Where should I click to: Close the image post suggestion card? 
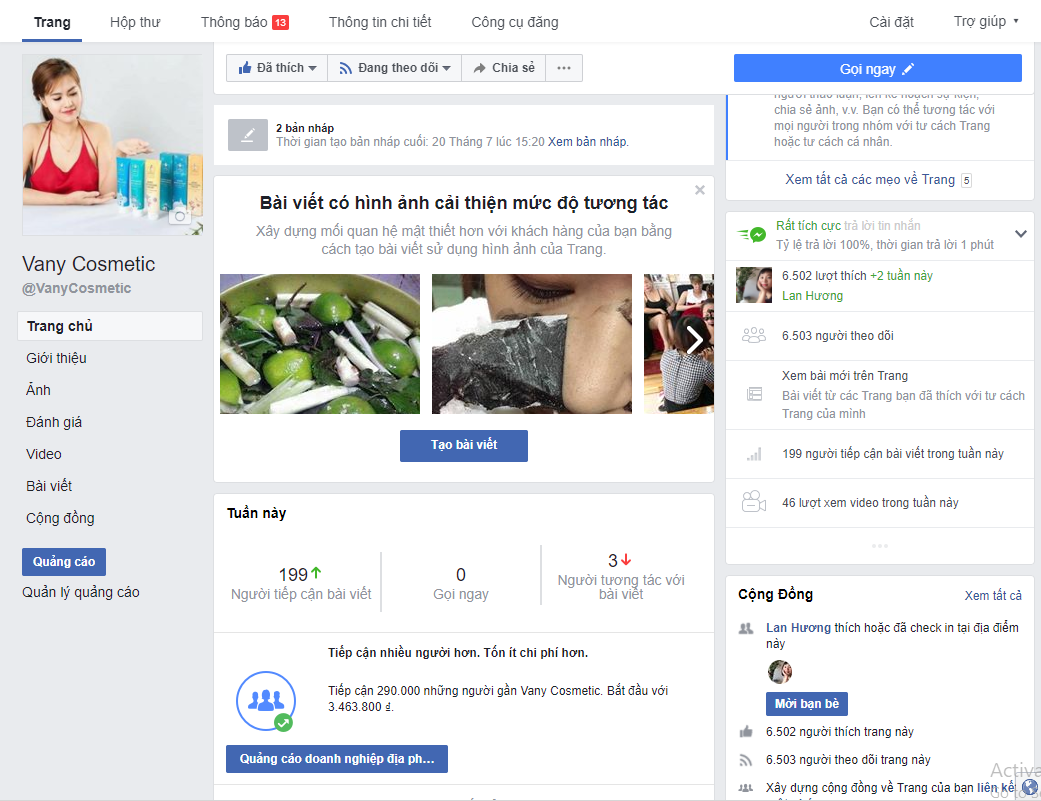tap(699, 190)
